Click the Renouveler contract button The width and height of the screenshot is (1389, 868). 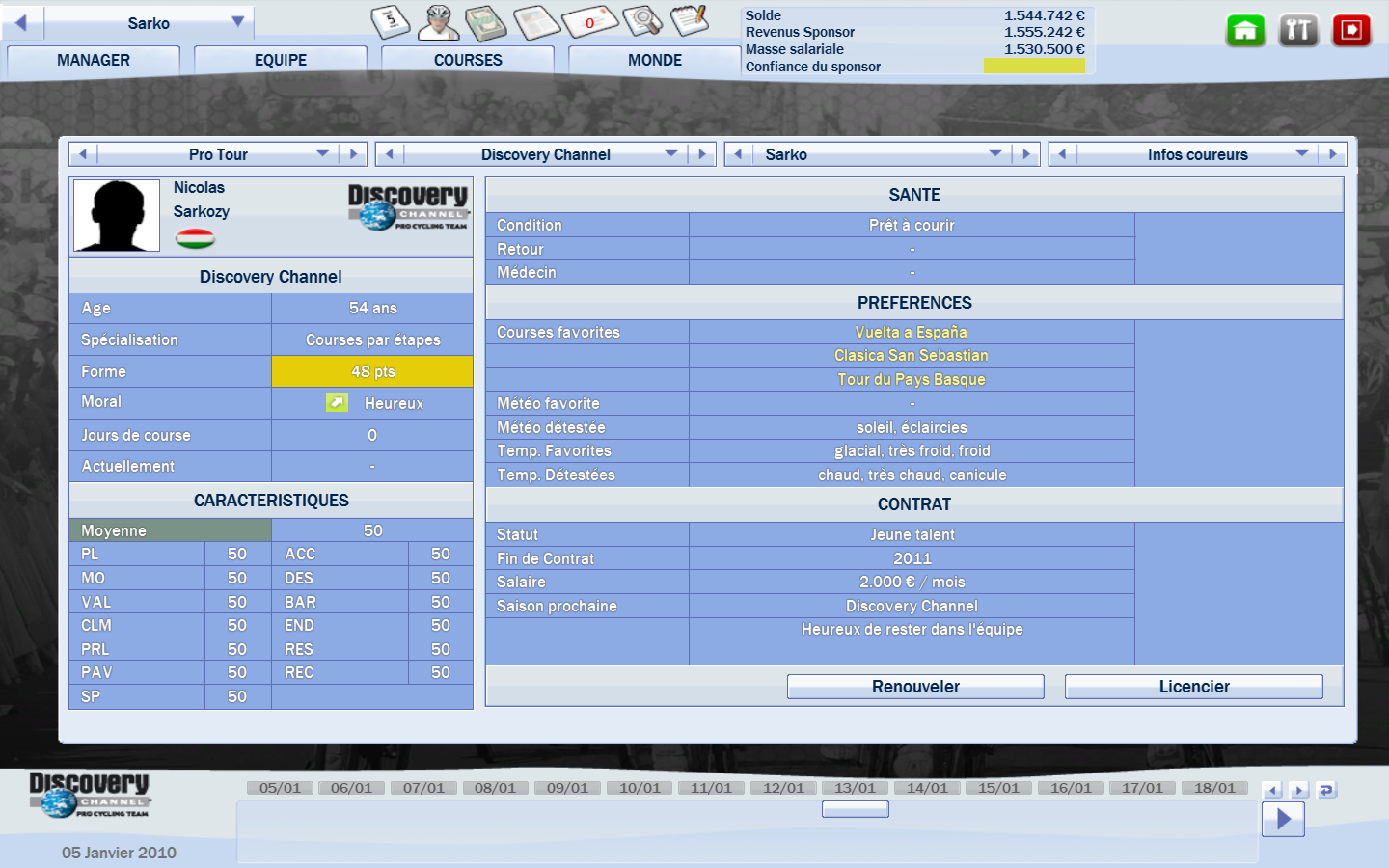(x=915, y=687)
